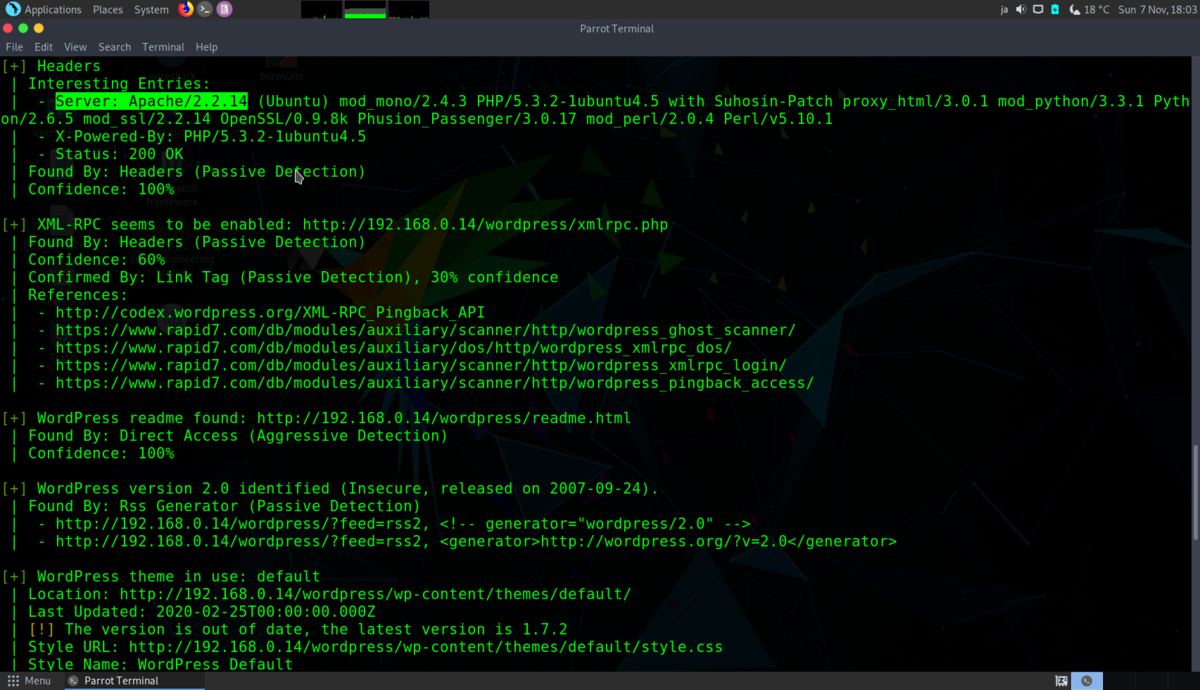Open the View menu
This screenshot has height=690, width=1200.
pyautogui.click(x=75, y=47)
